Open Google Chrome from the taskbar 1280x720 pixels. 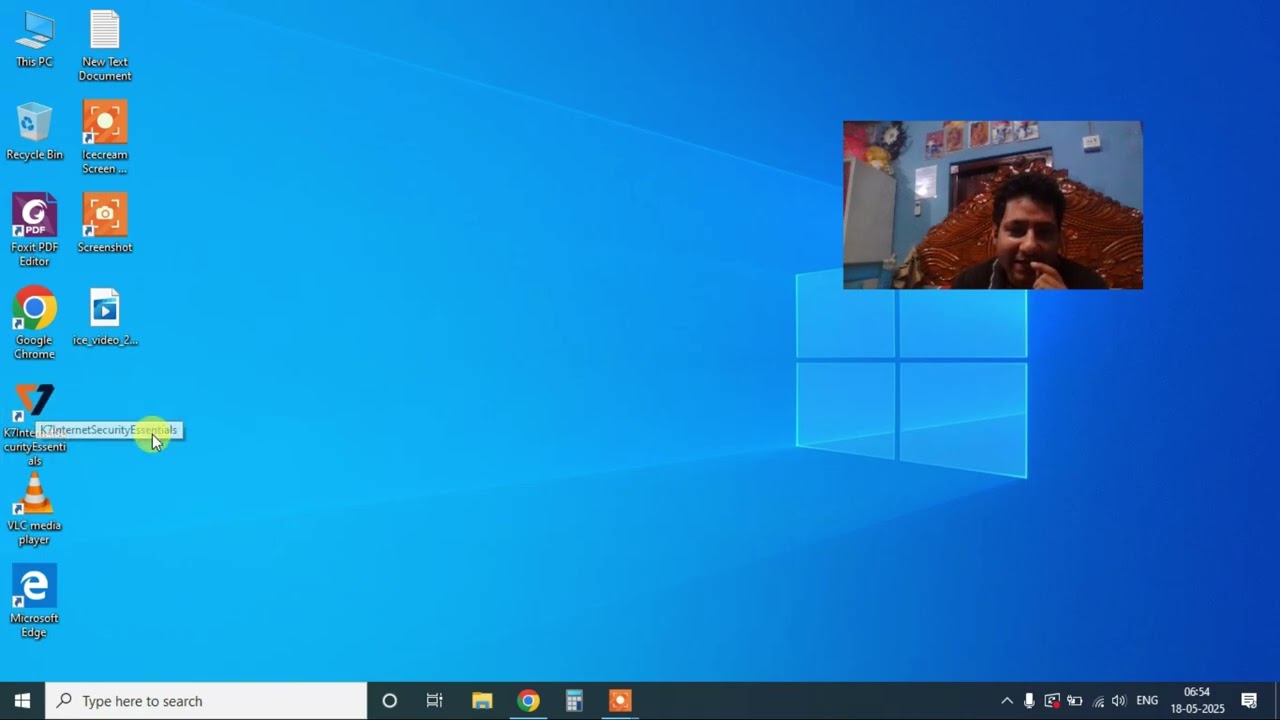click(x=528, y=701)
